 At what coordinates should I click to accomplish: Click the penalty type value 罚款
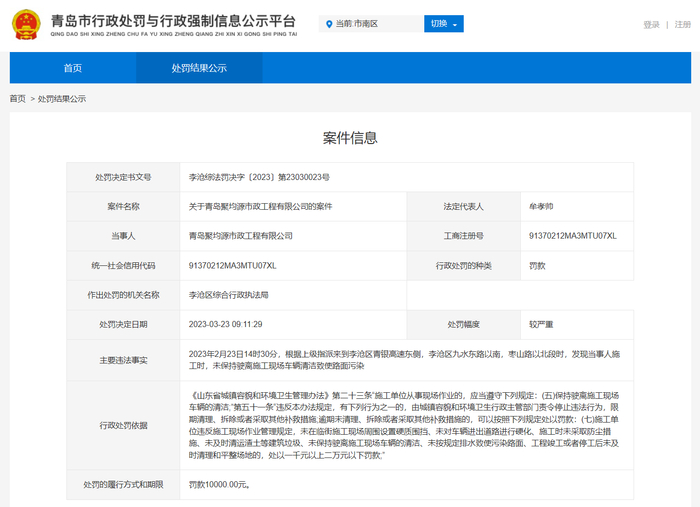coord(538,265)
